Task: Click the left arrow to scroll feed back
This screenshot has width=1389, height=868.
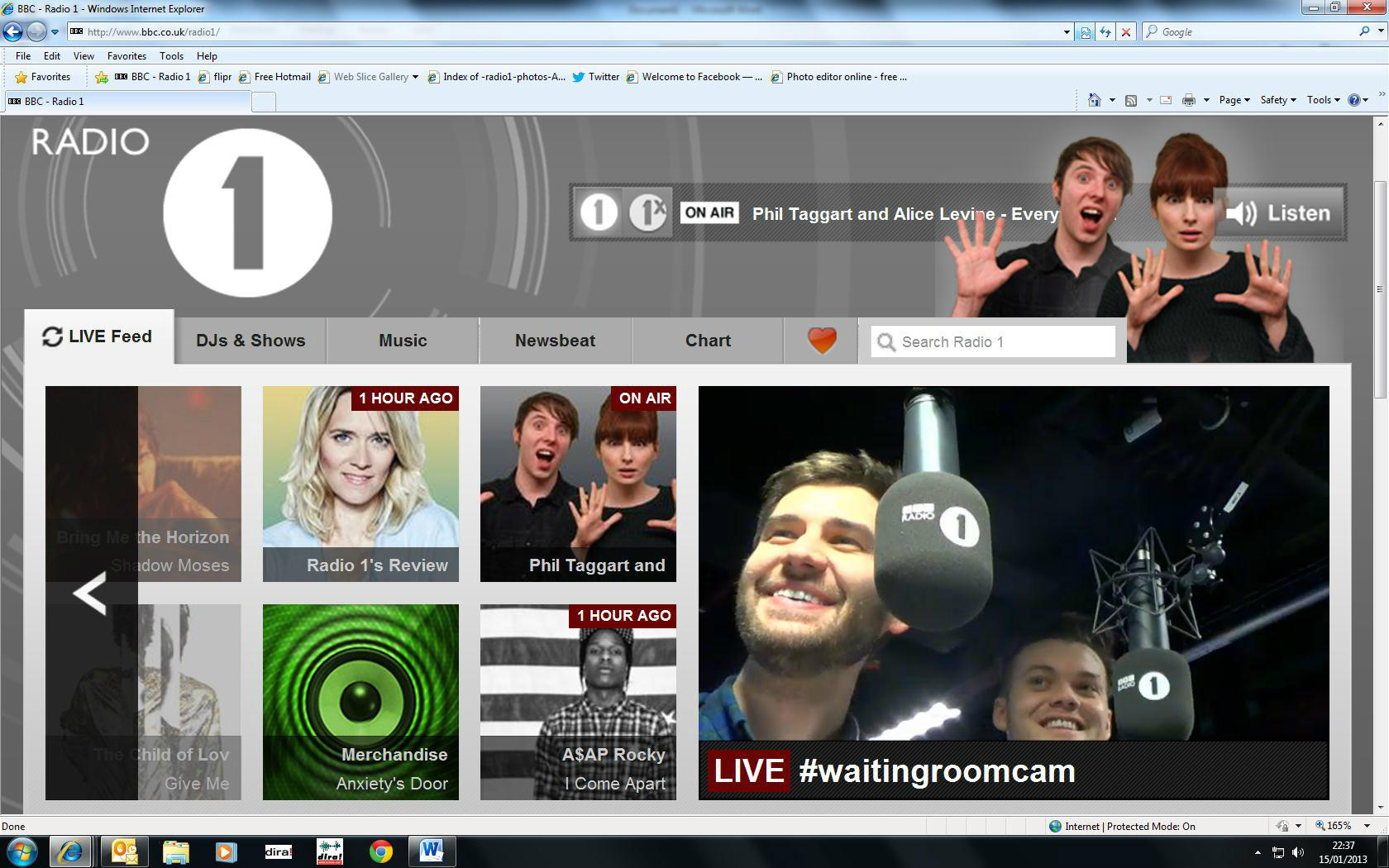Action: coord(90,593)
